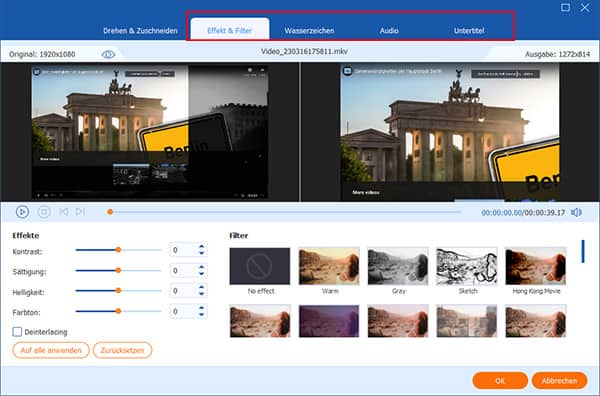Click the 00:00:39.17 duration time
Screen dimensions: 600x396
click(544, 212)
